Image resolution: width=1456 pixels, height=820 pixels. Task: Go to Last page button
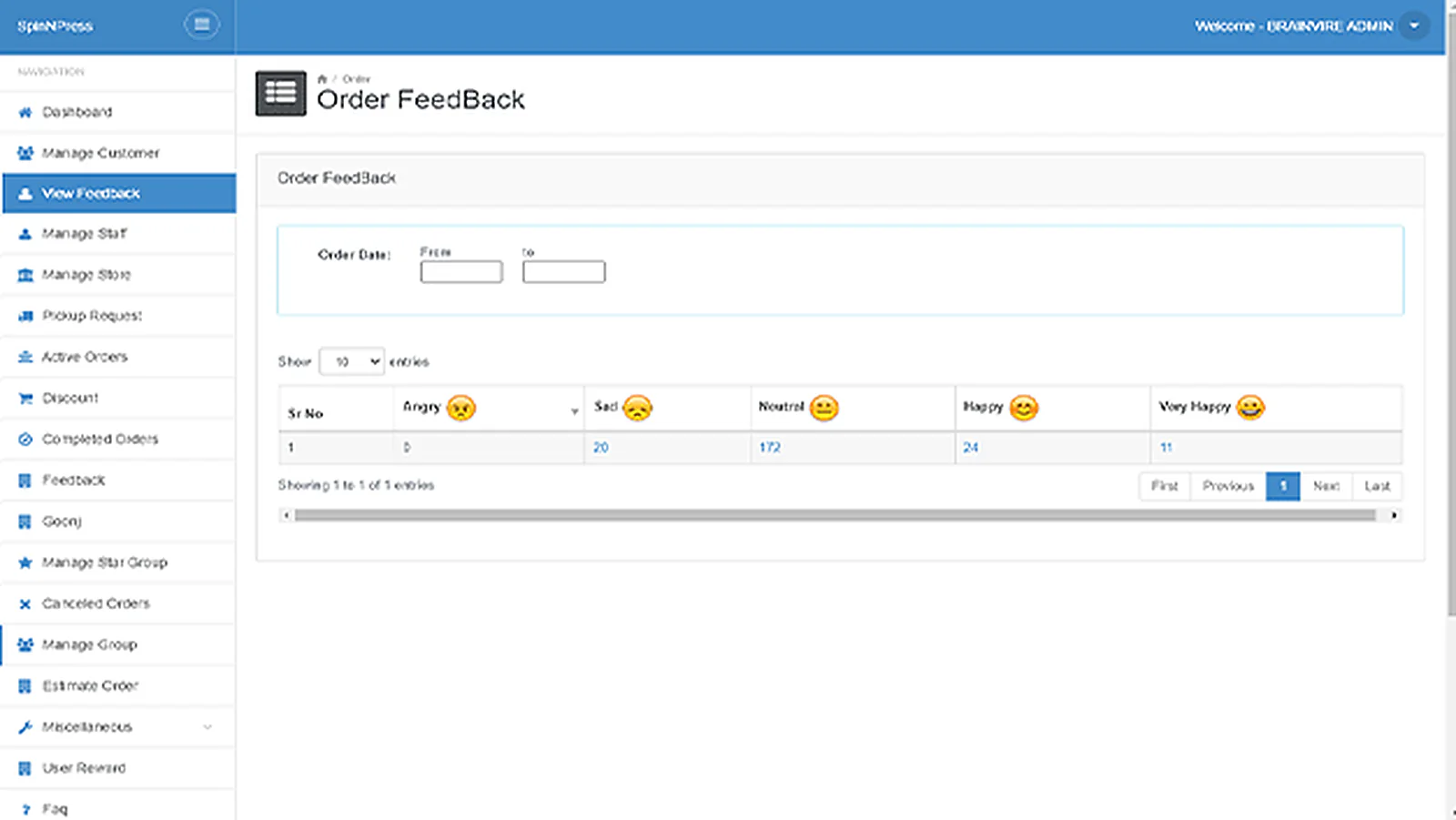tap(1377, 486)
